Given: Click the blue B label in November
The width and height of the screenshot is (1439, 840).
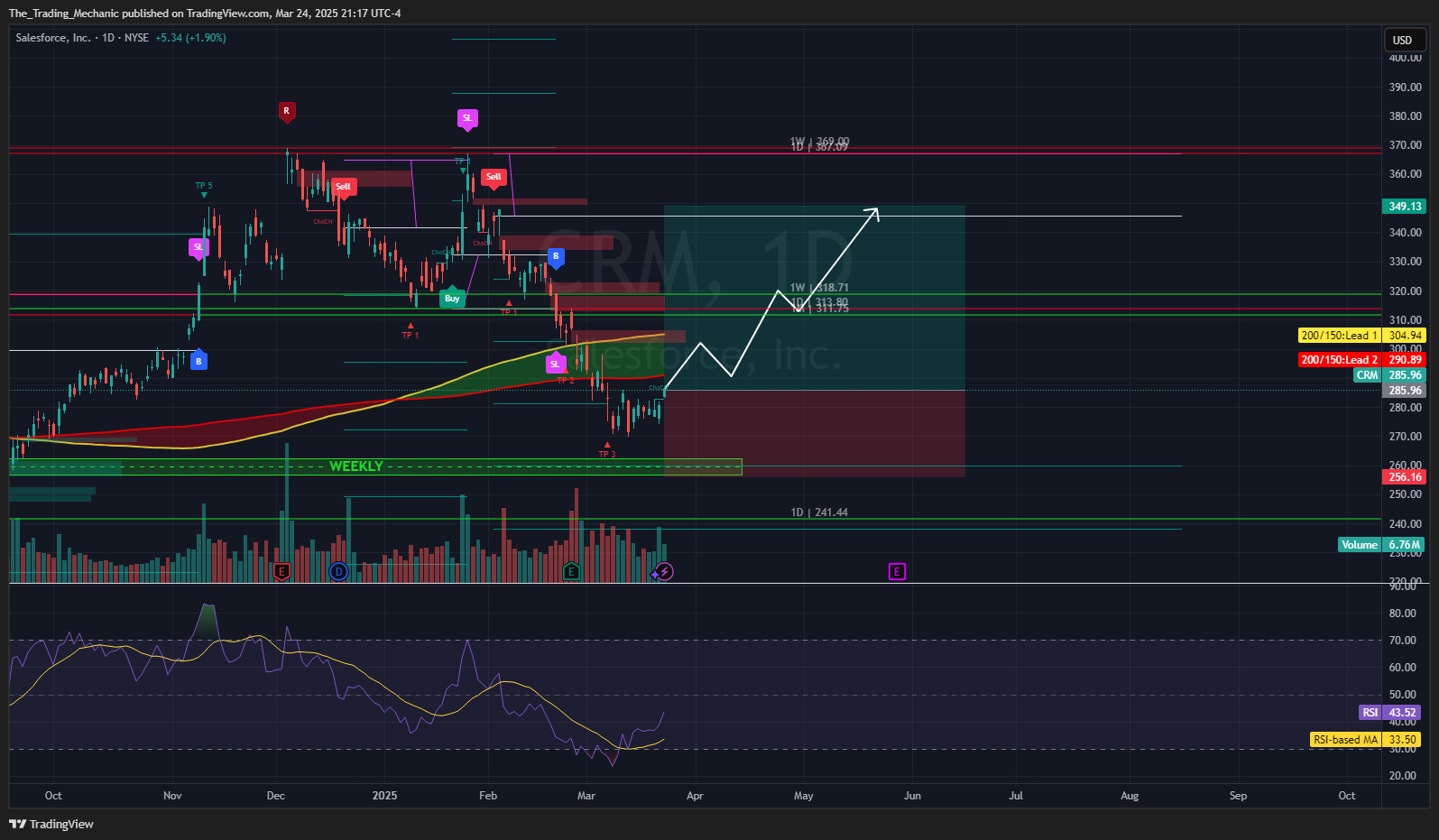Looking at the screenshot, I should pyautogui.click(x=199, y=361).
